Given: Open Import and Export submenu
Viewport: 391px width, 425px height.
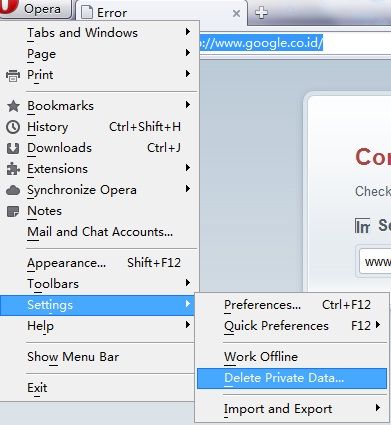Looking at the screenshot, I should point(292,409).
